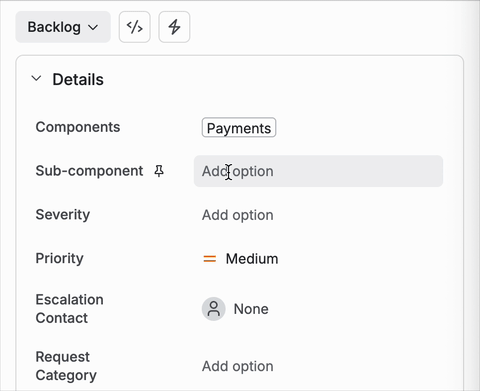Click the development code brackets icon
This screenshot has height=391, width=480.
coord(135,27)
